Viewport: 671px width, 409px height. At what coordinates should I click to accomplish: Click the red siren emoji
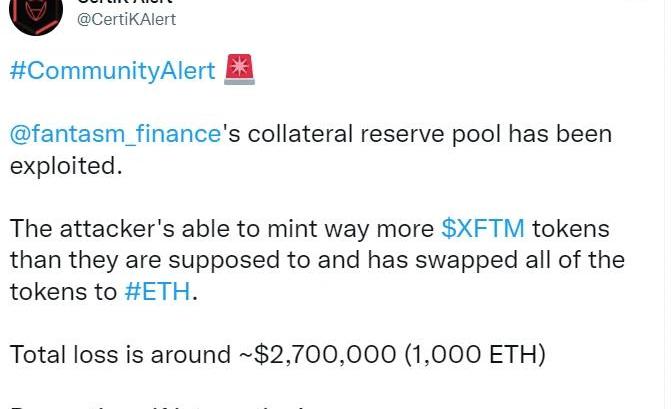tap(241, 71)
